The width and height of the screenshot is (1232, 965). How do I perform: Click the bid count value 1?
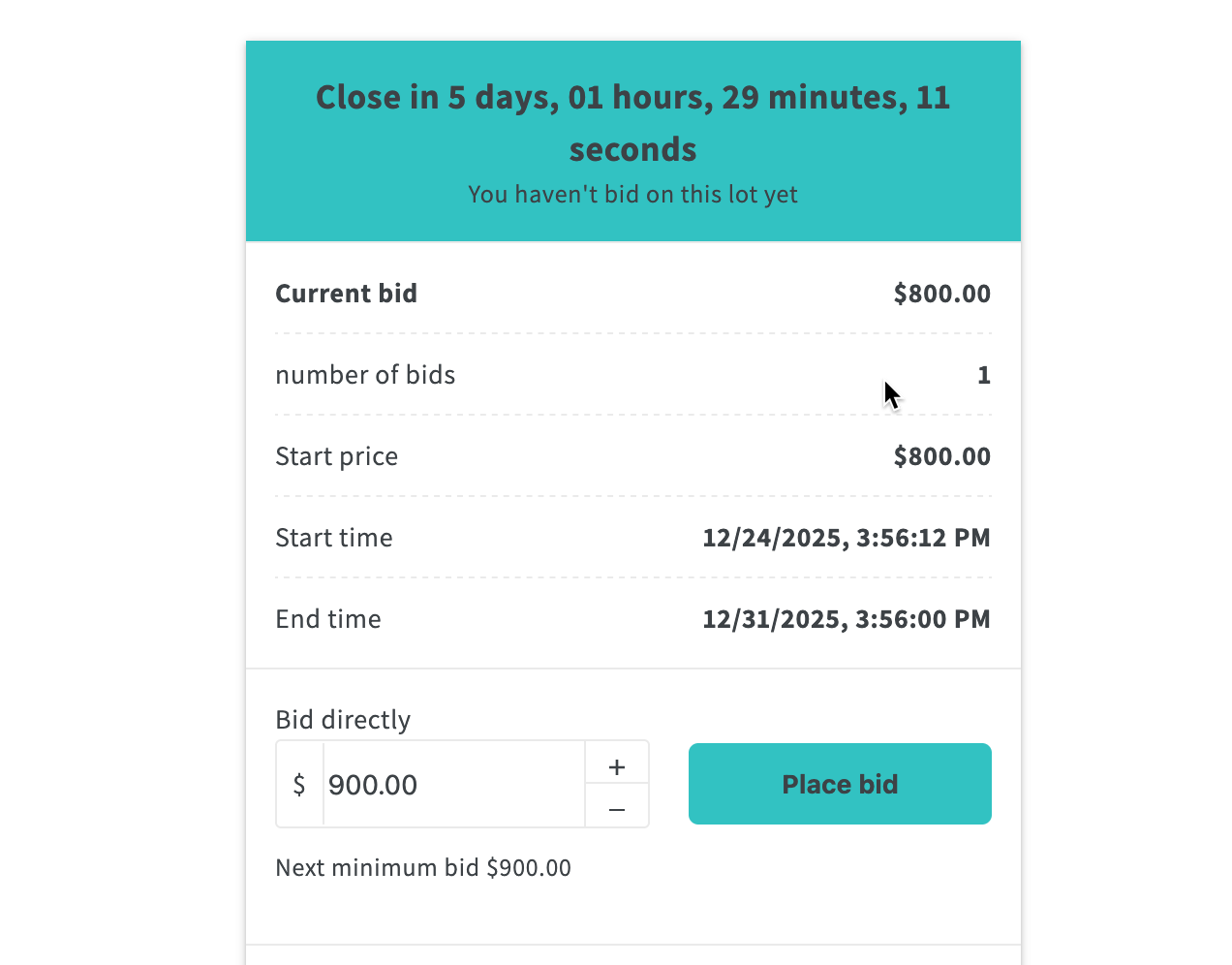click(x=983, y=375)
